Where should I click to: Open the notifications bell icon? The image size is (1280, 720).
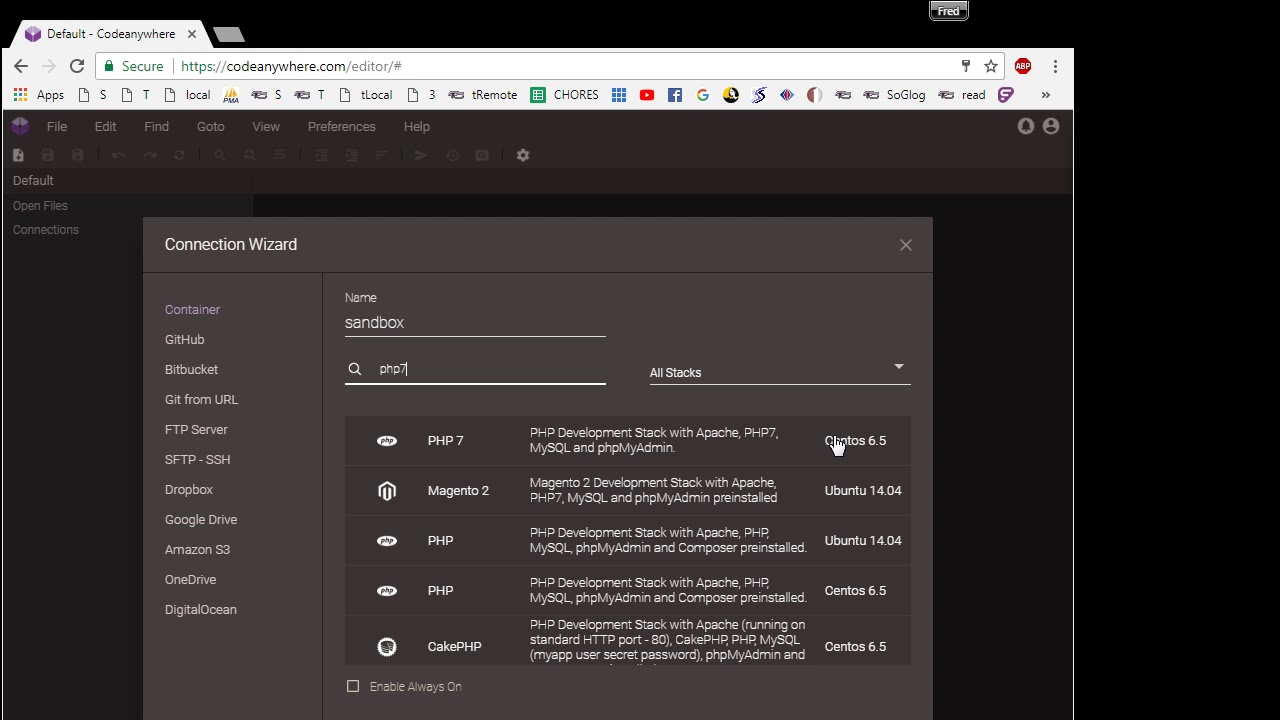click(1025, 126)
